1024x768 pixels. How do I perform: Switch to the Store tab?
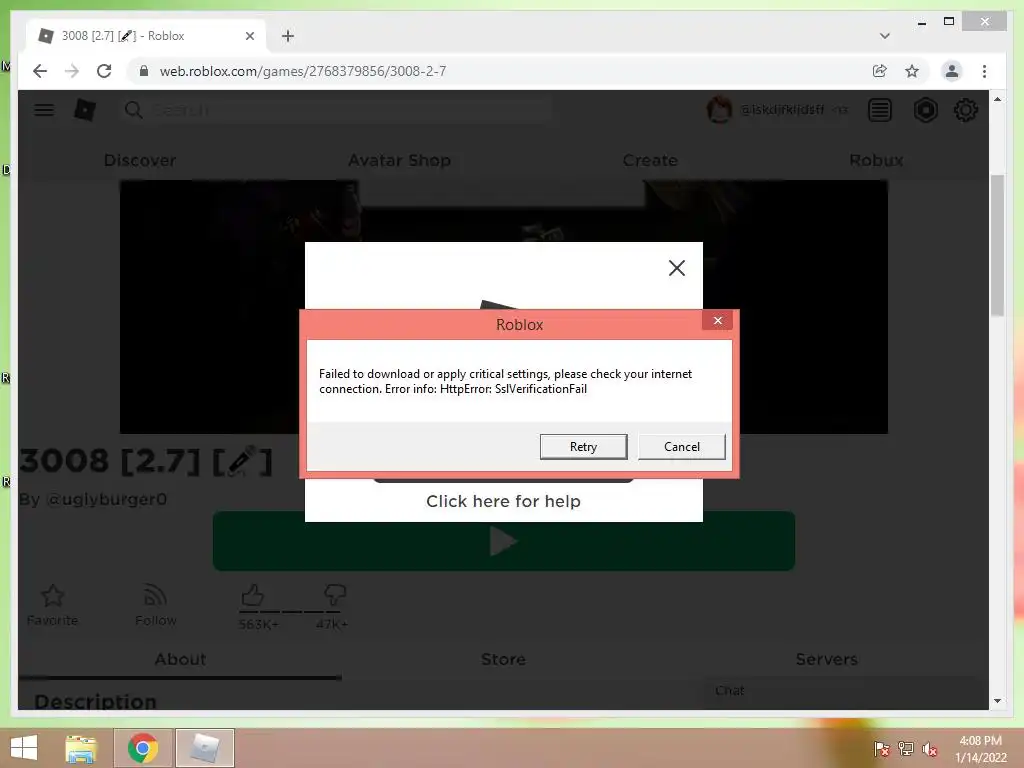click(504, 659)
